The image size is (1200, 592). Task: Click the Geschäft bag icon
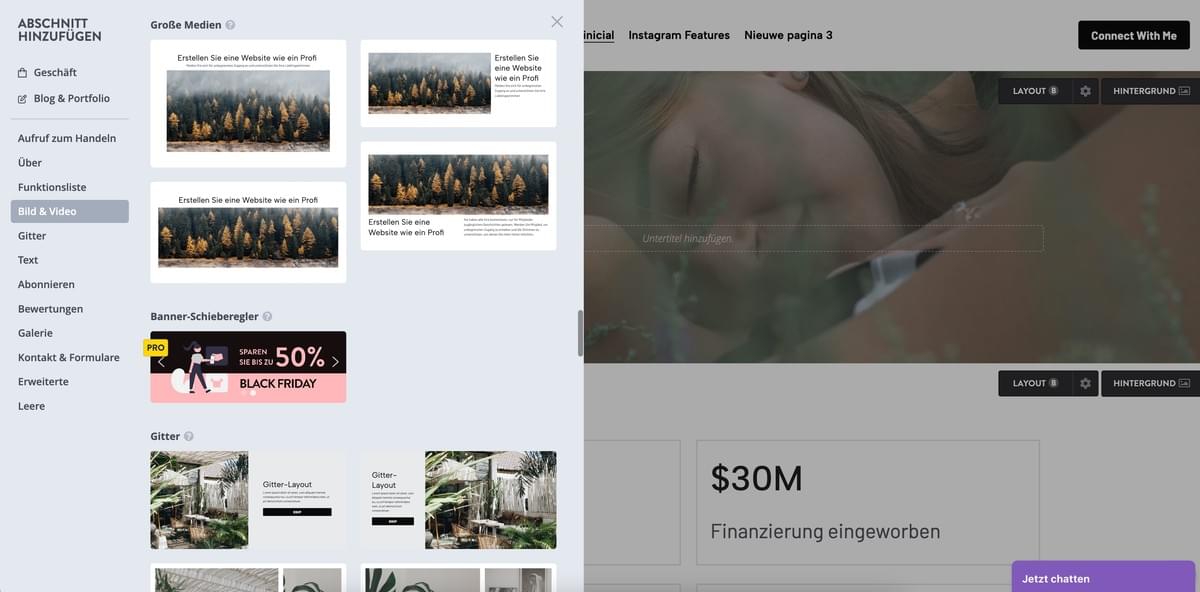(23, 73)
